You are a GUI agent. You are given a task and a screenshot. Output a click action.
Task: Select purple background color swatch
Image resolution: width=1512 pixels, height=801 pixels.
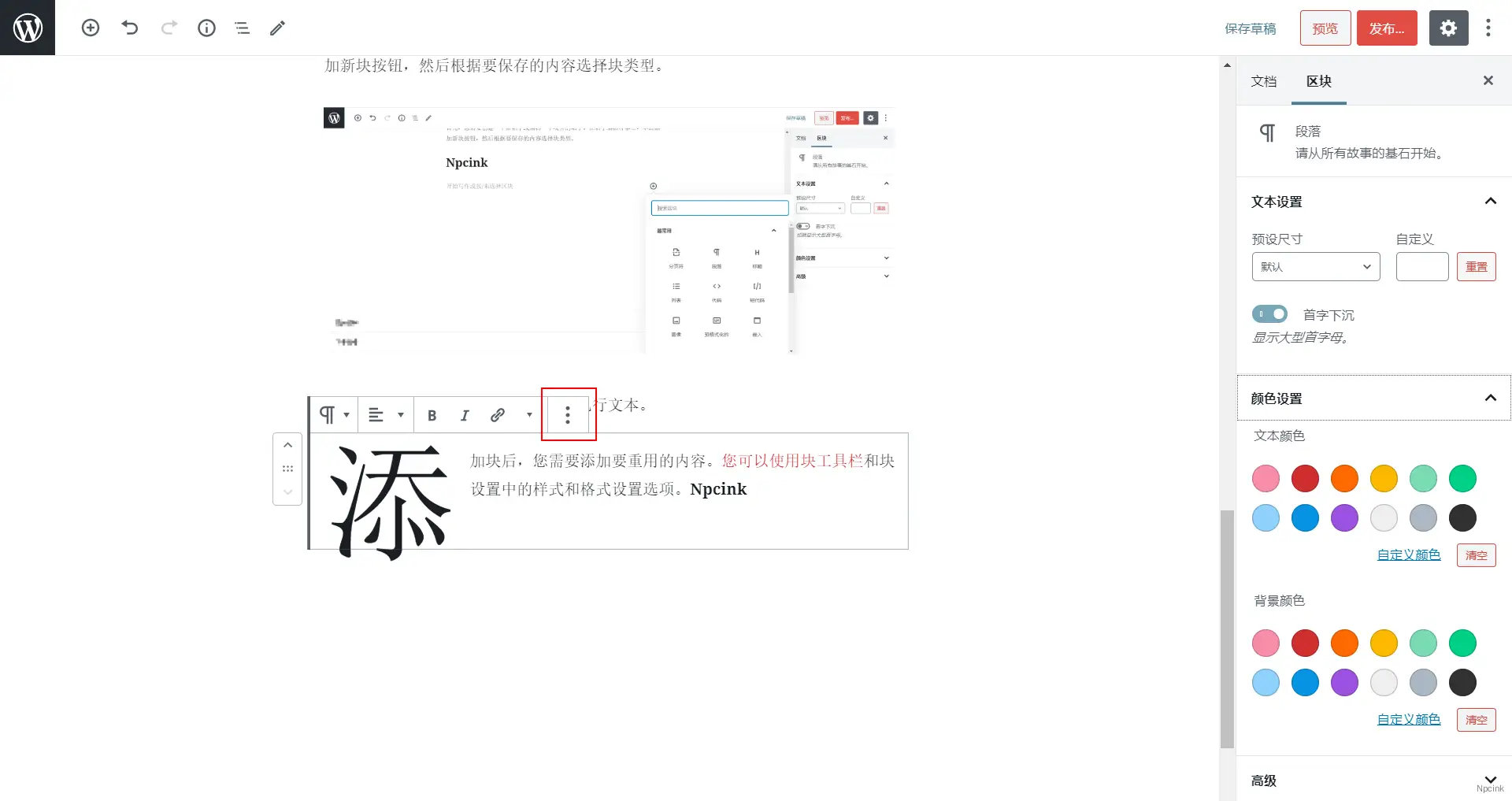pyautogui.click(x=1344, y=682)
